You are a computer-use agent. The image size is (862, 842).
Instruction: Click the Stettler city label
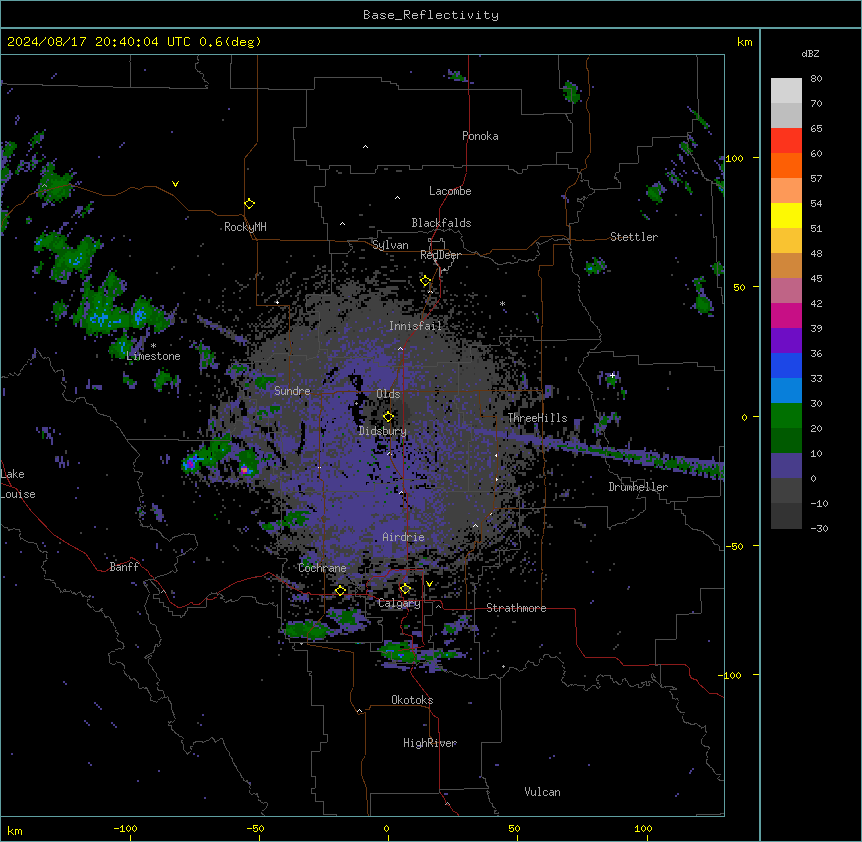[x=634, y=237]
